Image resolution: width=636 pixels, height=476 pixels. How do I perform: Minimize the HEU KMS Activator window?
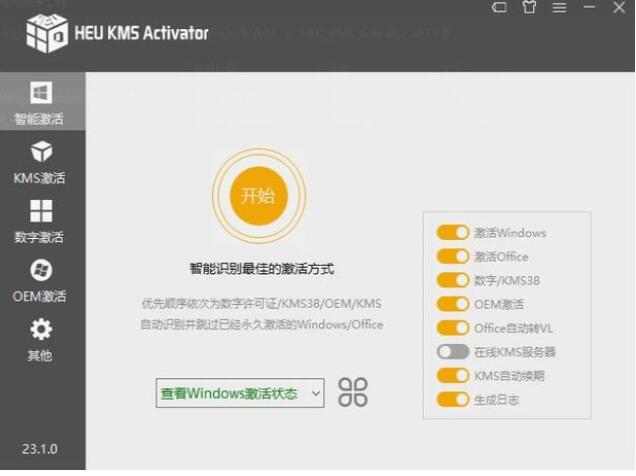[x=589, y=7]
